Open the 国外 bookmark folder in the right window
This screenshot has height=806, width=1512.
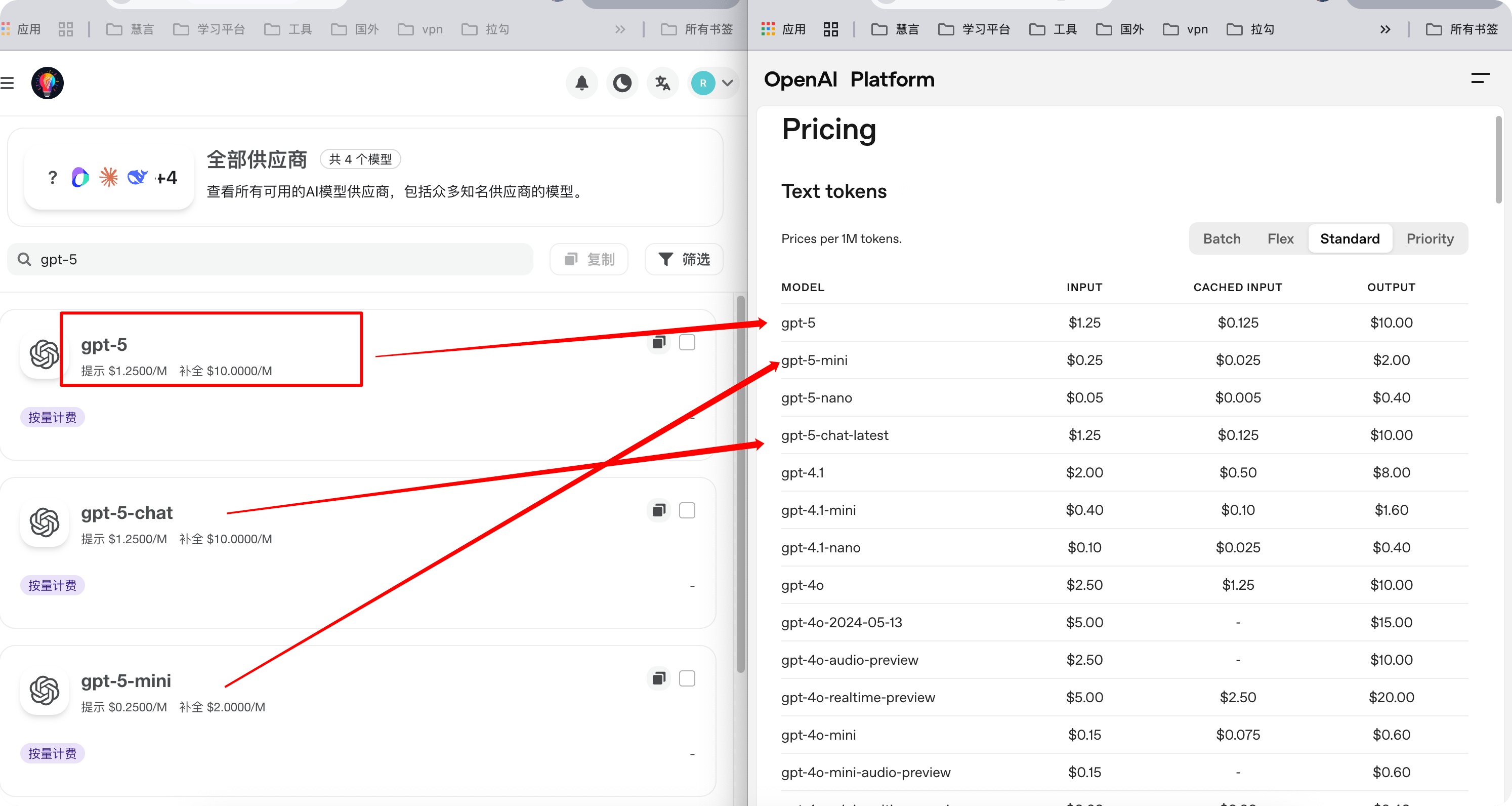[1120, 29]
